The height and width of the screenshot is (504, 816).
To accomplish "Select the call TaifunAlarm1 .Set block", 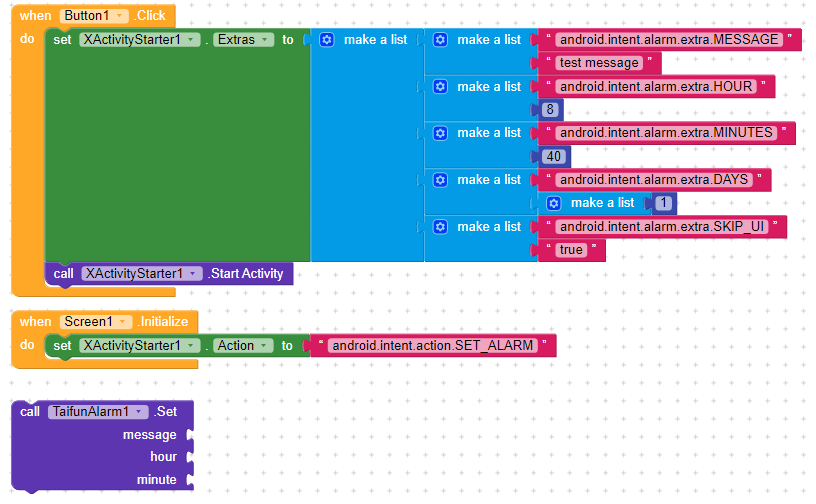I will pyautogui.click(x=32, y=412).
